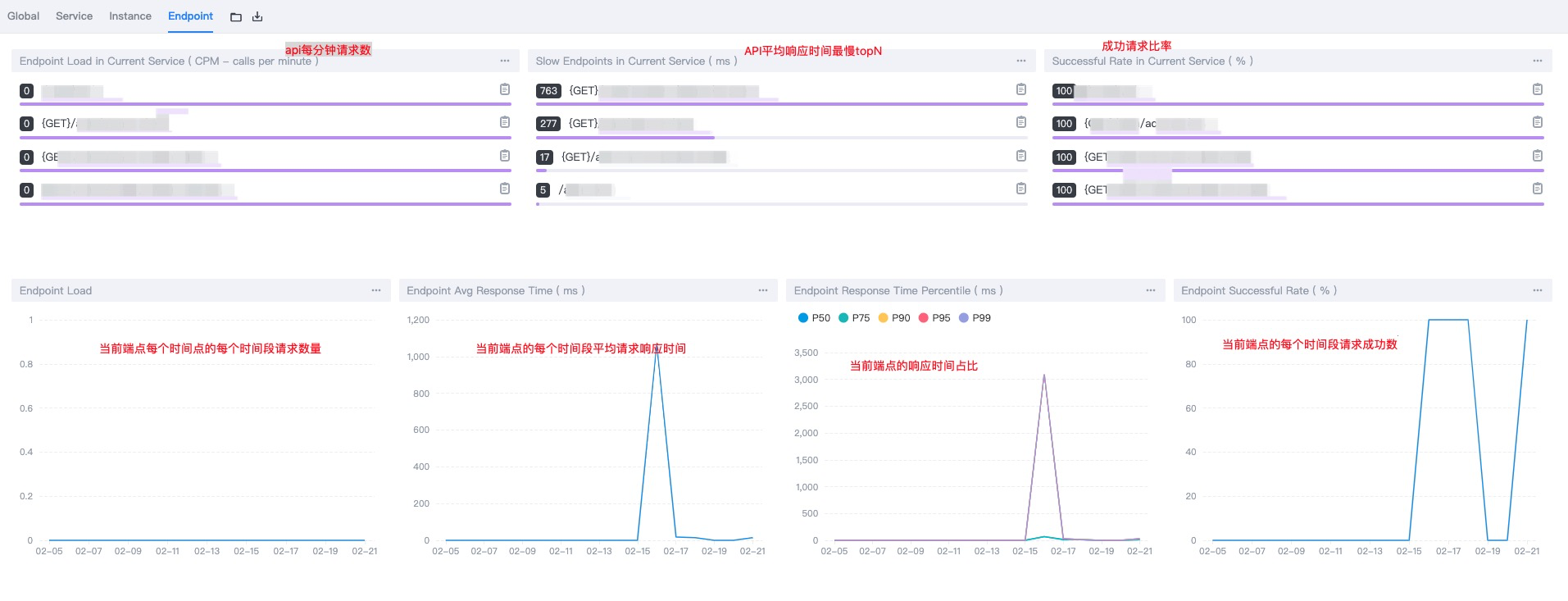
Task: Toggle the P75 legend series
Action: pos(854,318)
